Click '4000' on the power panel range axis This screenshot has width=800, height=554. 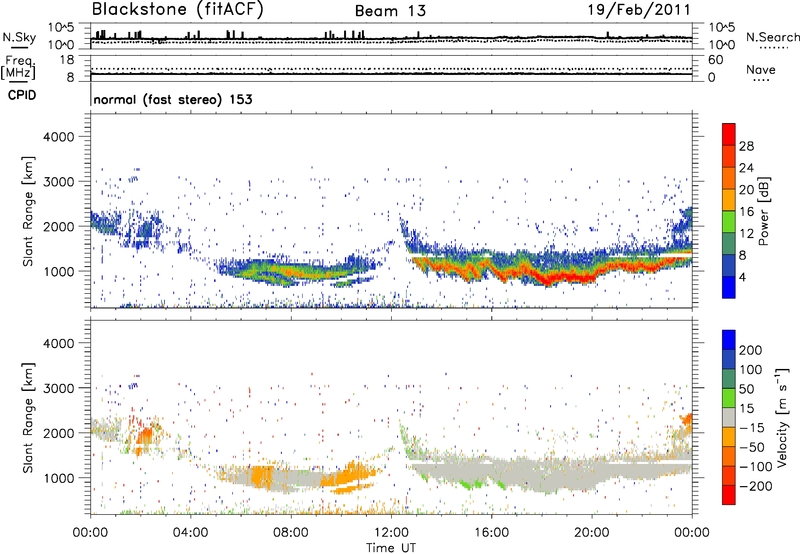pos(58,137)
